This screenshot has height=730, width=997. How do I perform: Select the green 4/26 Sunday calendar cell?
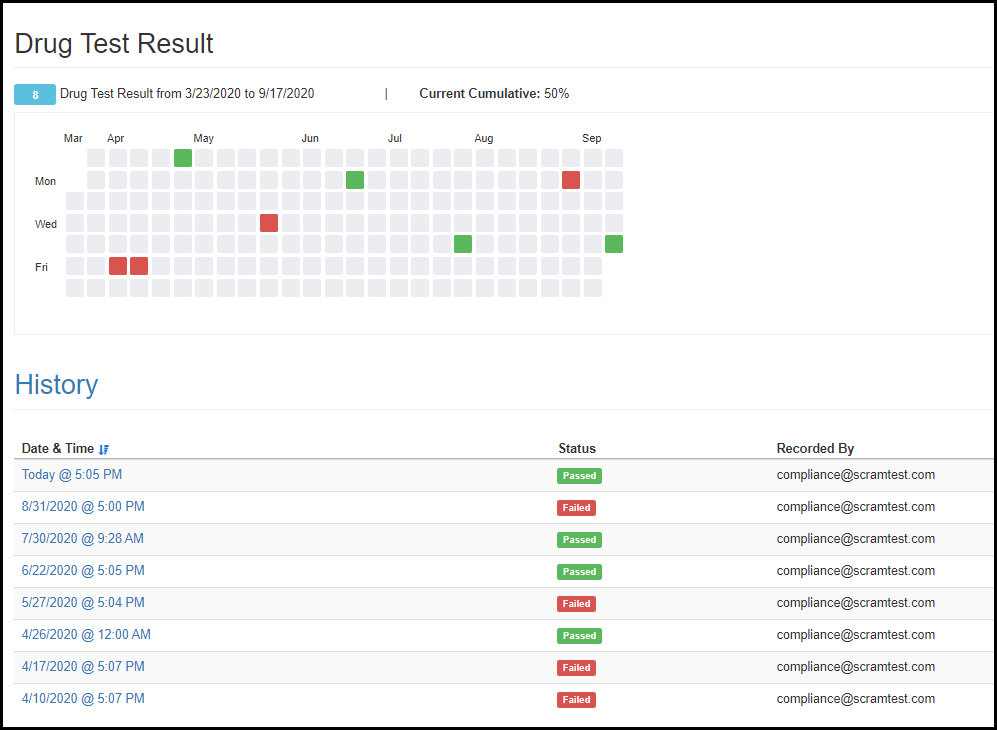(x=183, y=158)
